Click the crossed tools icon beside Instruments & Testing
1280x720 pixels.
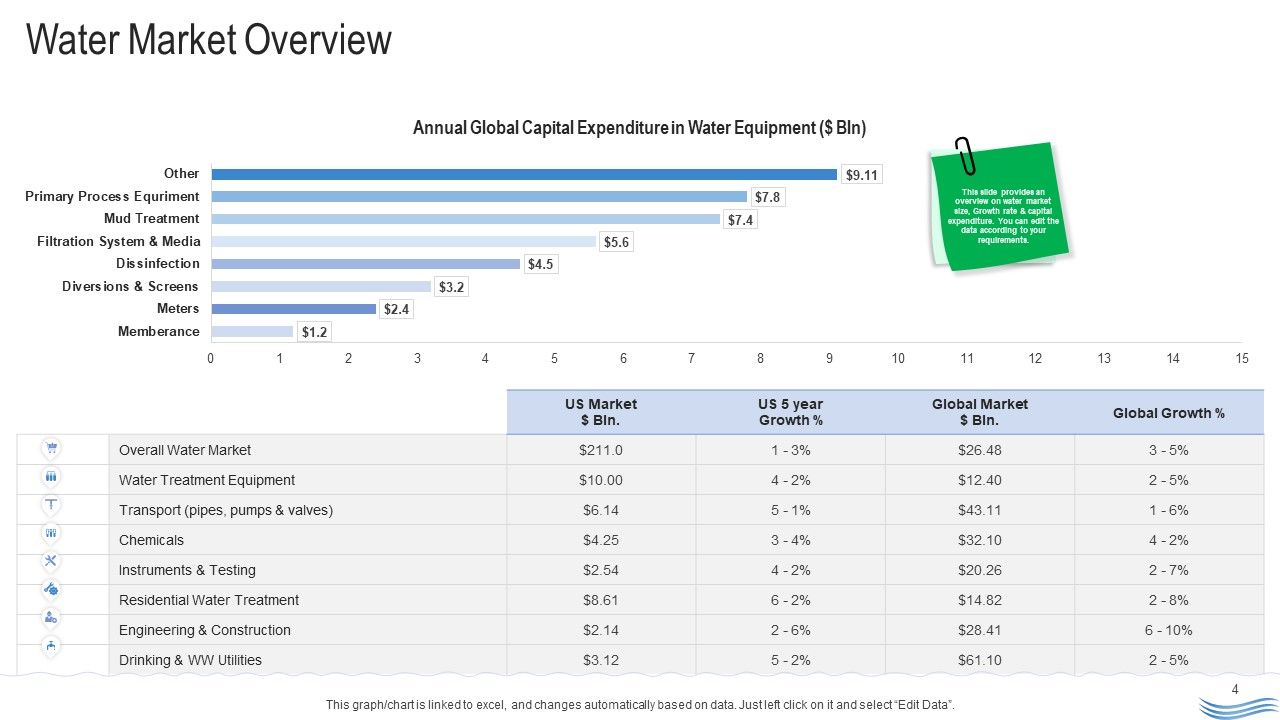[51, 560]
